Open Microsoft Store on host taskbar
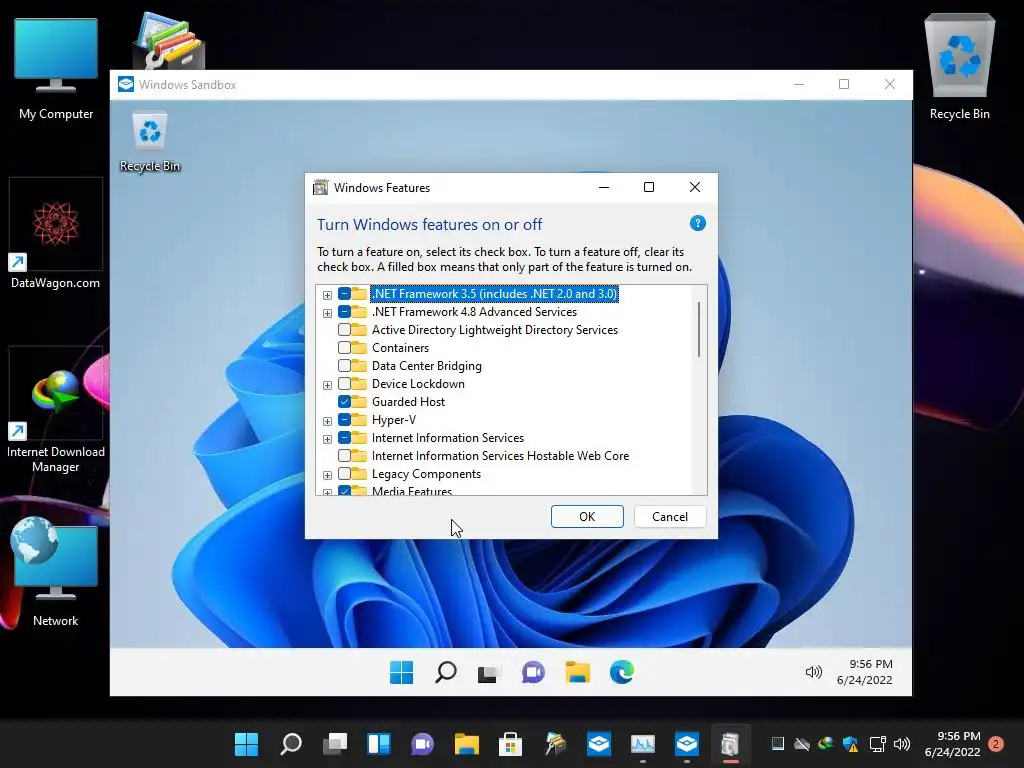1024x768 pixels. [511, 744]
